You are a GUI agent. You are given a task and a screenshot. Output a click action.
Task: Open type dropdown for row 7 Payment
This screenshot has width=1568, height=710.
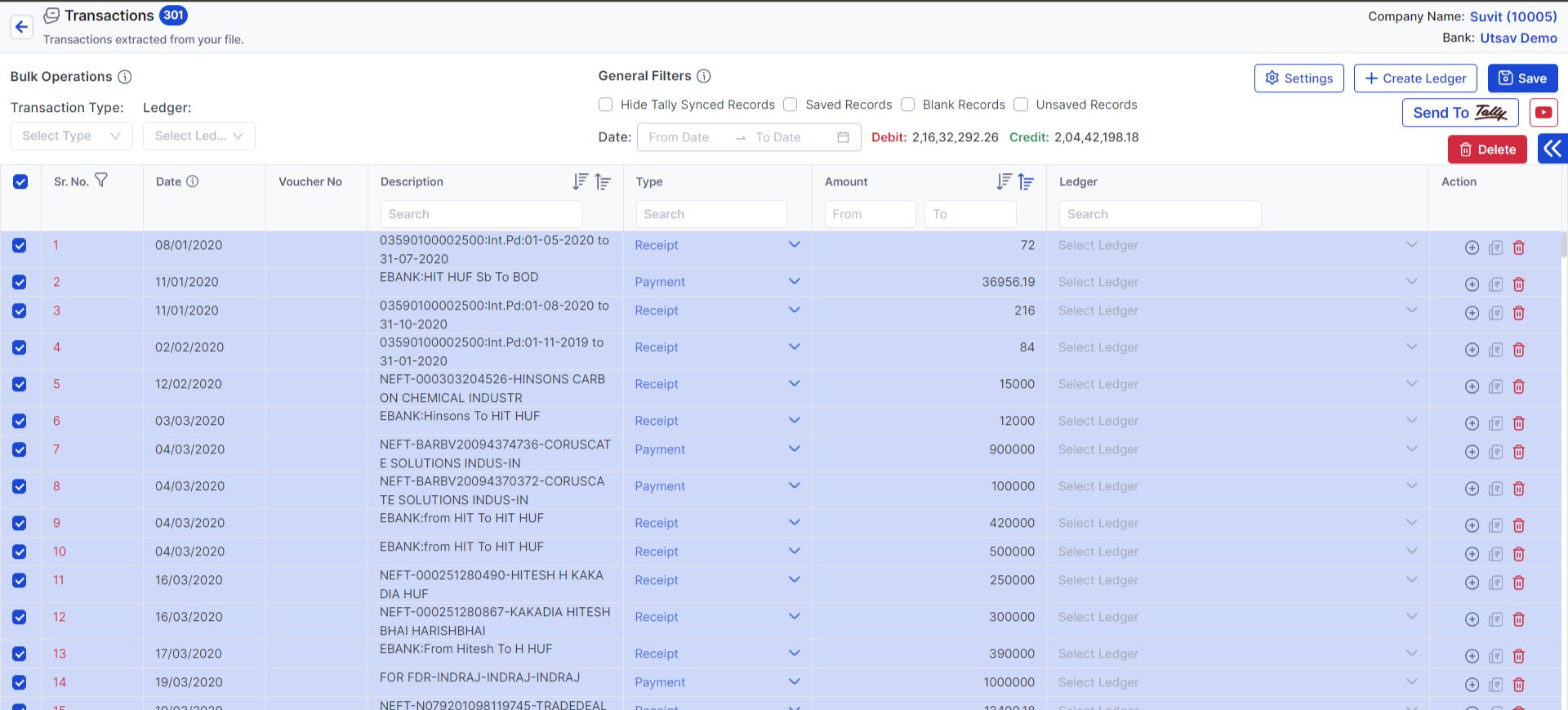(717, 449)
